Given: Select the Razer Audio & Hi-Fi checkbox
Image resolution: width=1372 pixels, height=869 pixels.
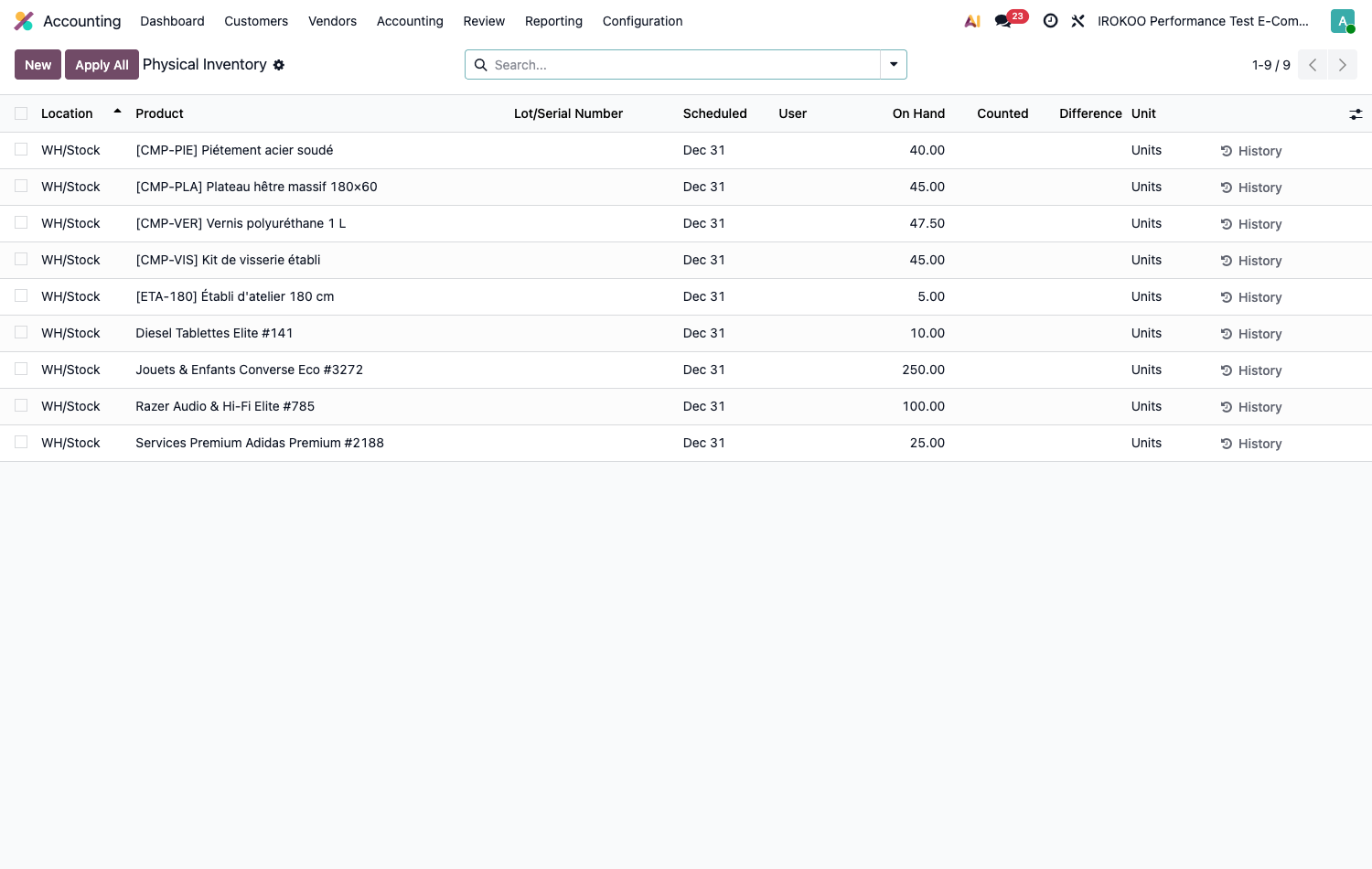Looking at the screenshot, I should [x=21, y=405].
